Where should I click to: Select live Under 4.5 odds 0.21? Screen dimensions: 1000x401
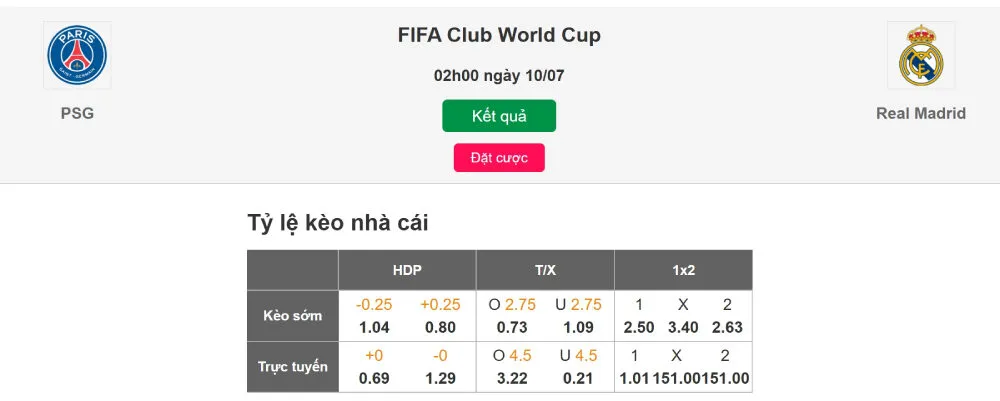578,378
